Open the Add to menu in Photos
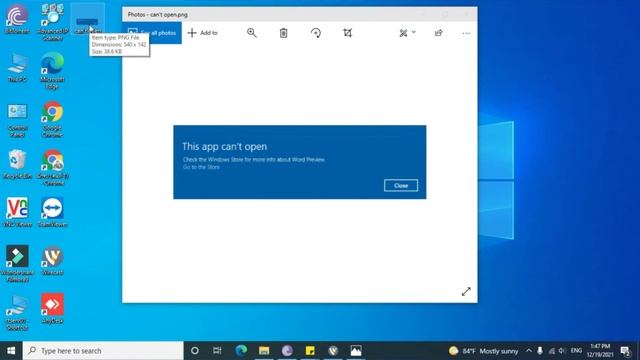This screenshot has width=640, height=360. (x=202, y=33)
